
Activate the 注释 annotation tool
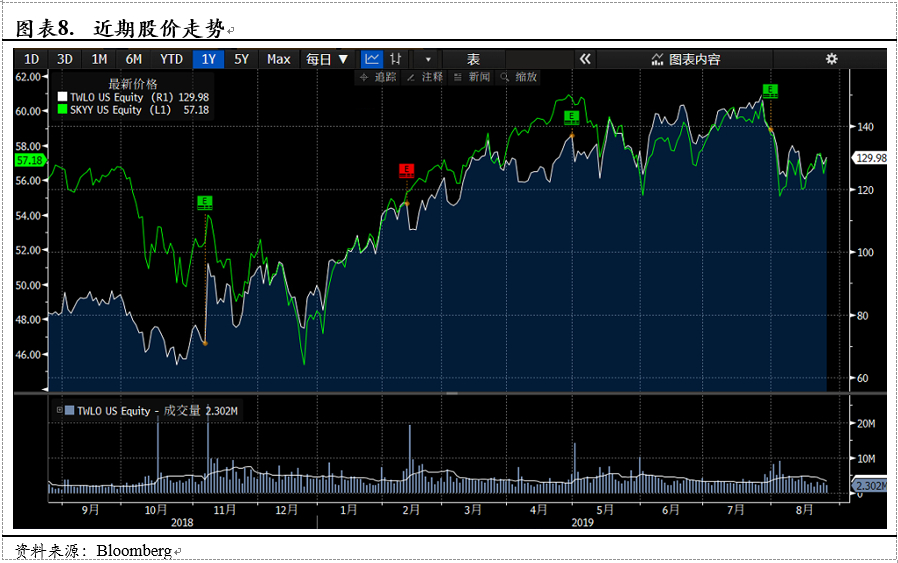point(425,77)
